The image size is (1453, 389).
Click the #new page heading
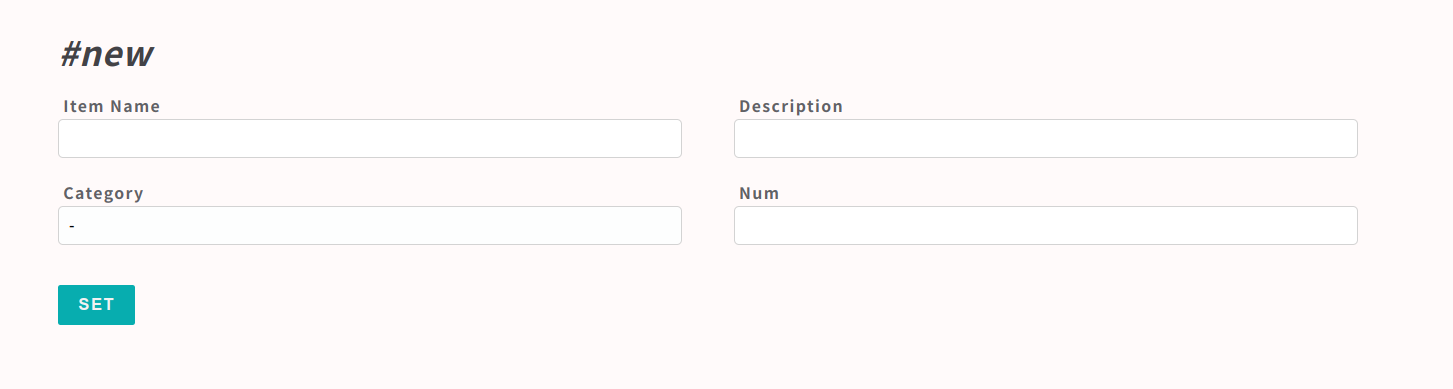coord(106,55)
